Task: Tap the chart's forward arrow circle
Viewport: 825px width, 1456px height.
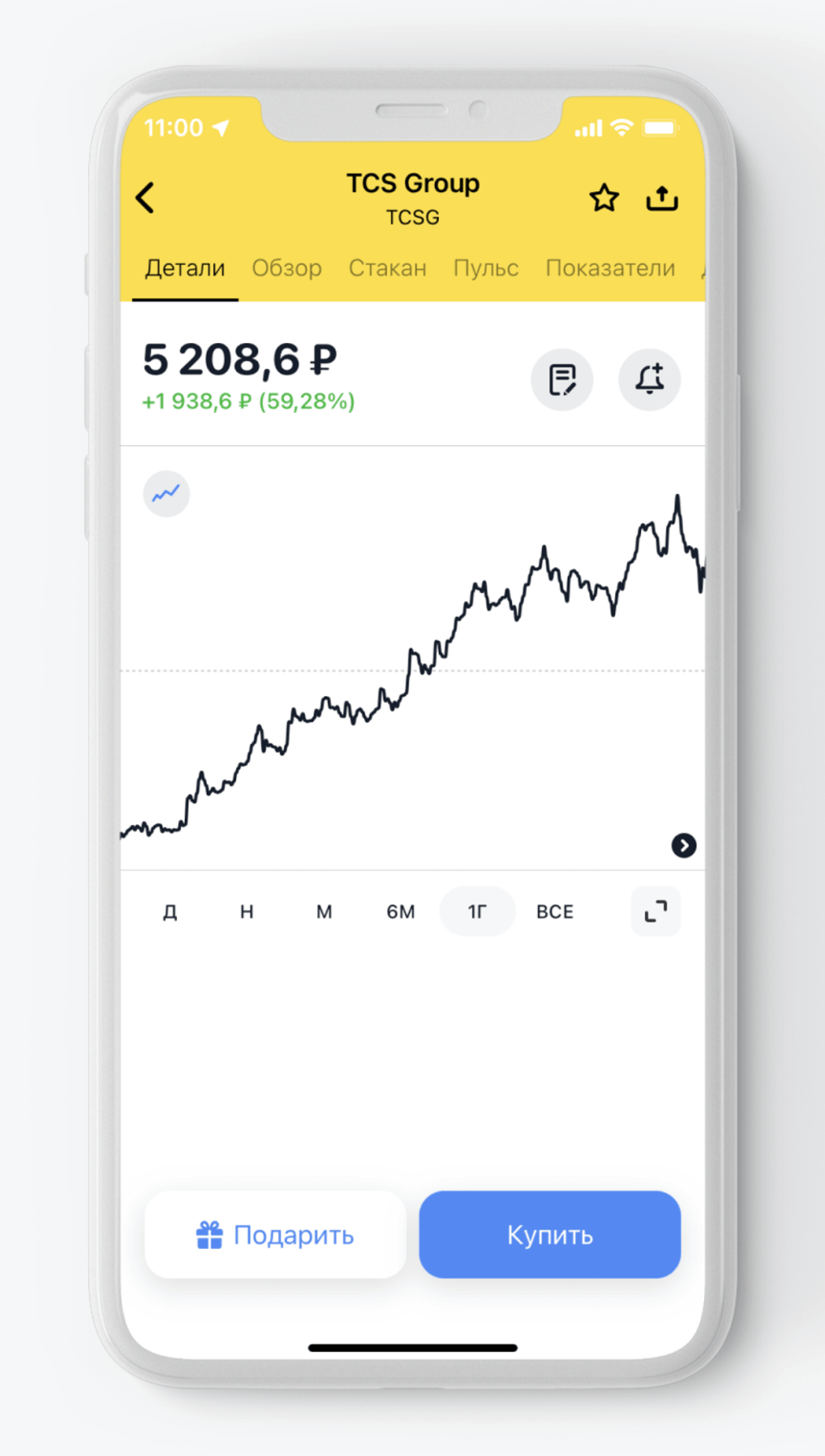Action: [684, 845]
